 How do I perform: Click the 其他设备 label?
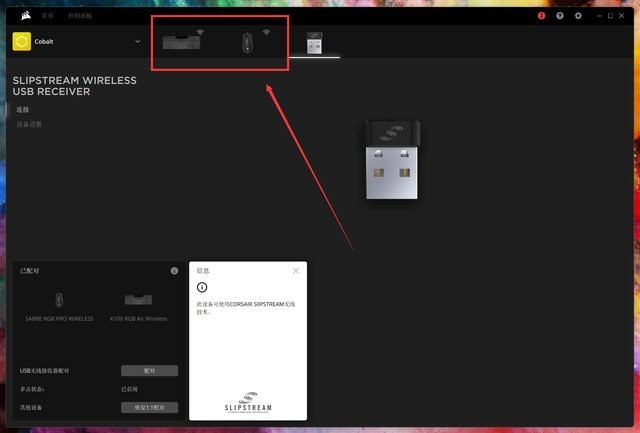click(31, 407)
